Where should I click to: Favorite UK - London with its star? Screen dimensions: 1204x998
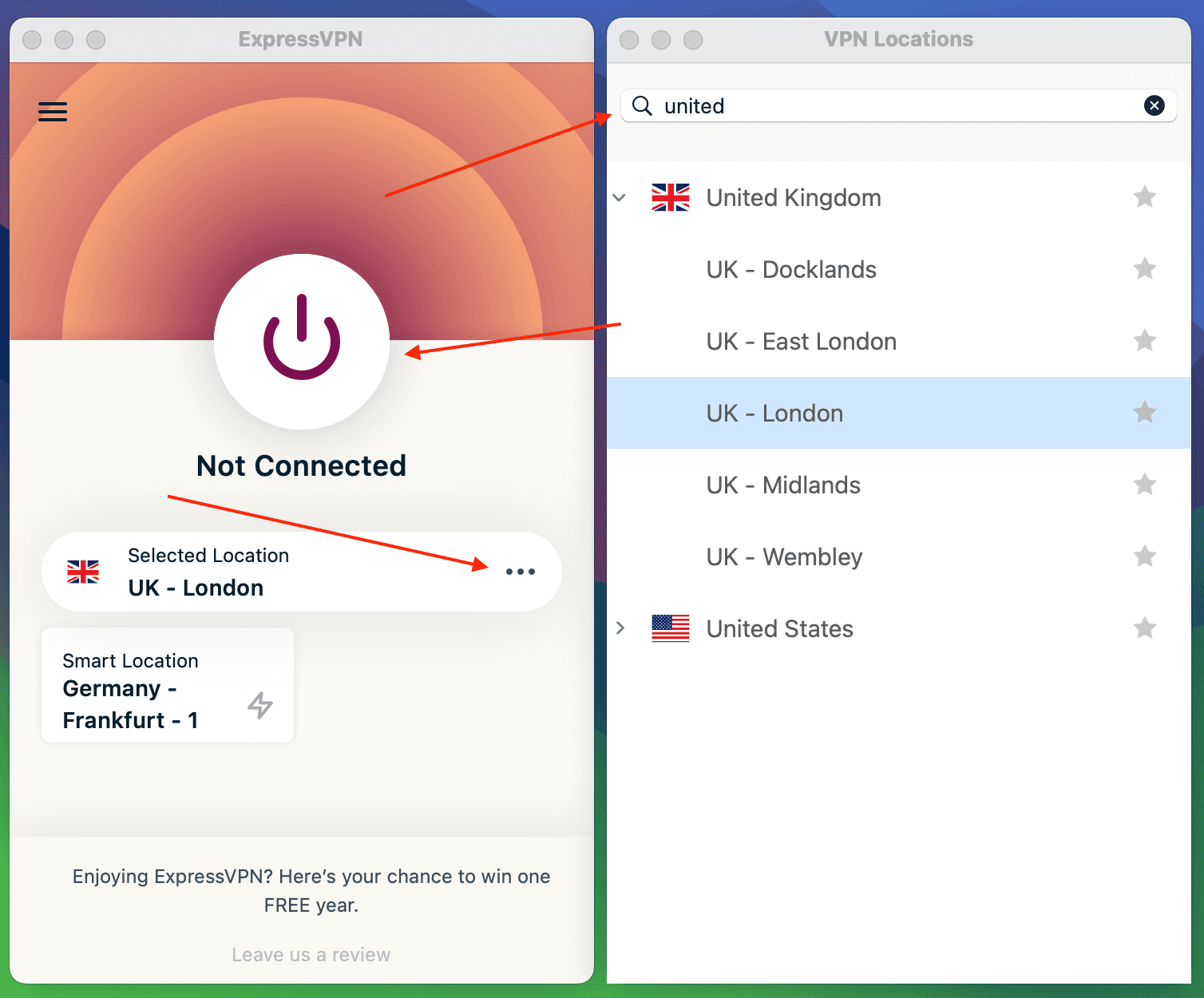[1145, 412]
